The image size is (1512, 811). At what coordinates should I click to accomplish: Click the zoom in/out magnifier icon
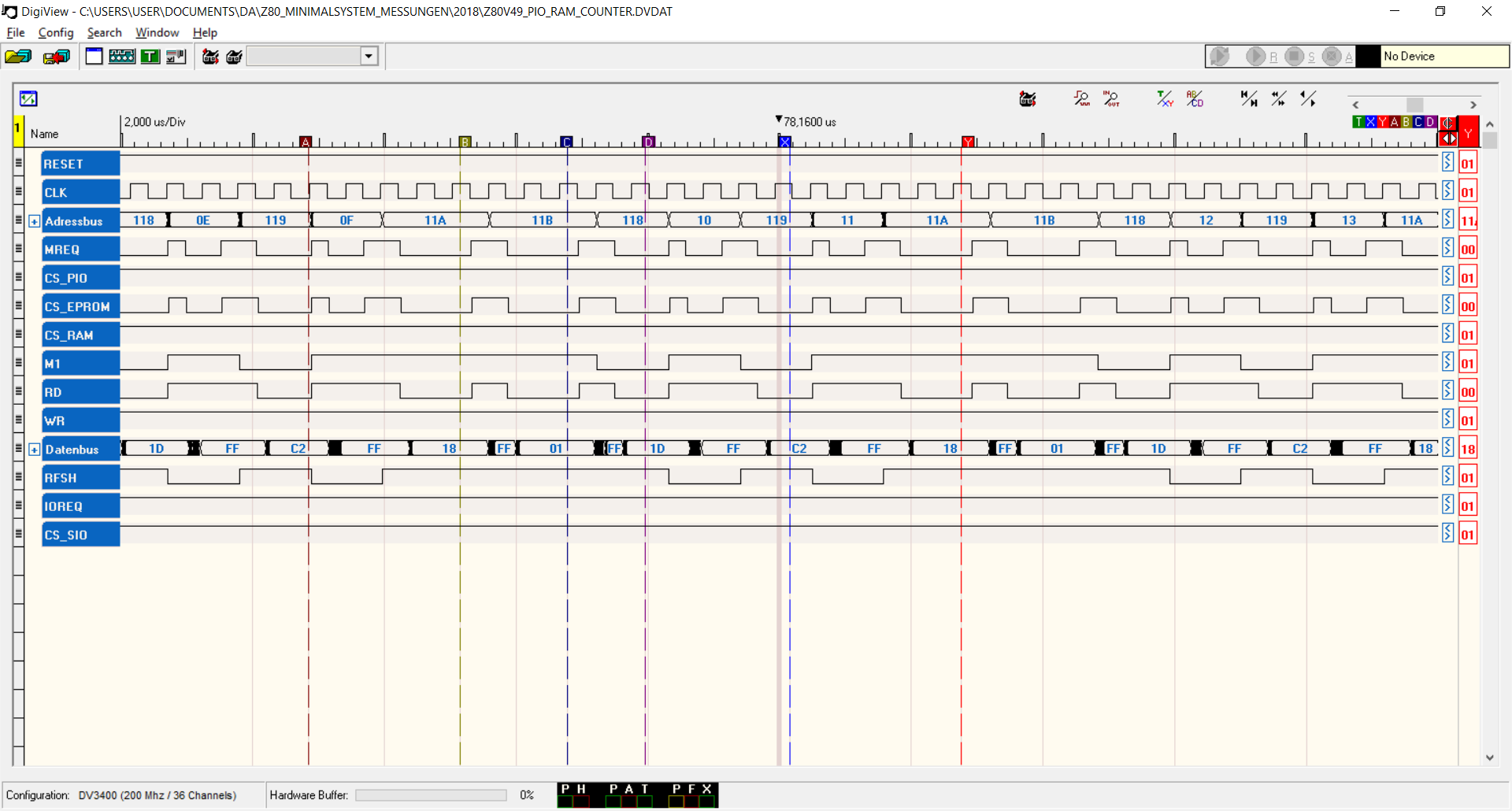[1111, 98]
